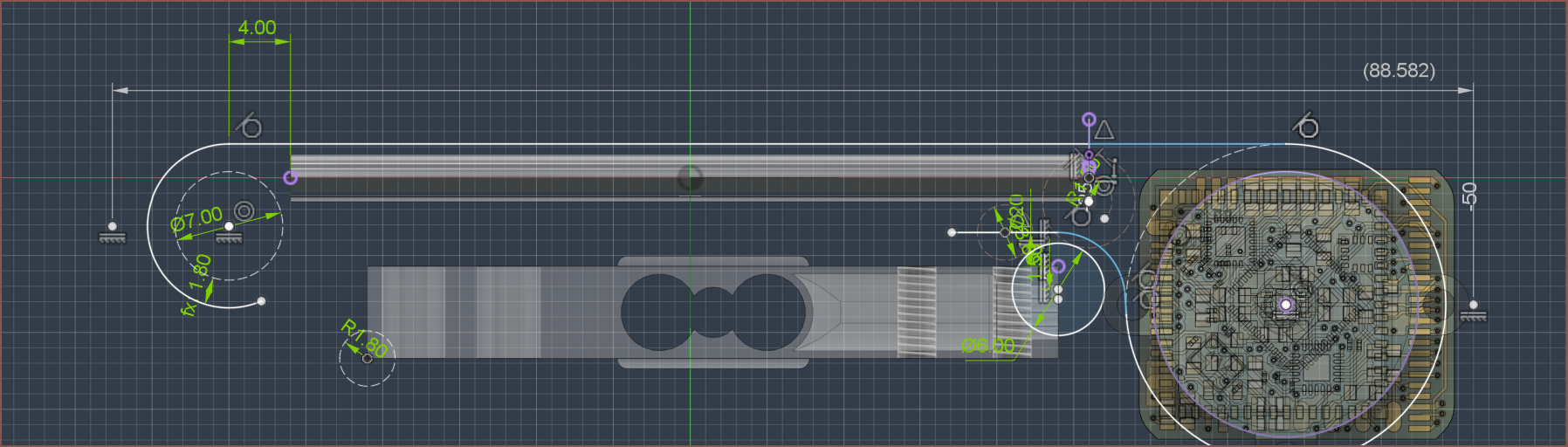This screenshot has width=1568, height=447.
Task: Click the fx parameter symbol beside 1.80 dimension
Action: pos(188,307)
